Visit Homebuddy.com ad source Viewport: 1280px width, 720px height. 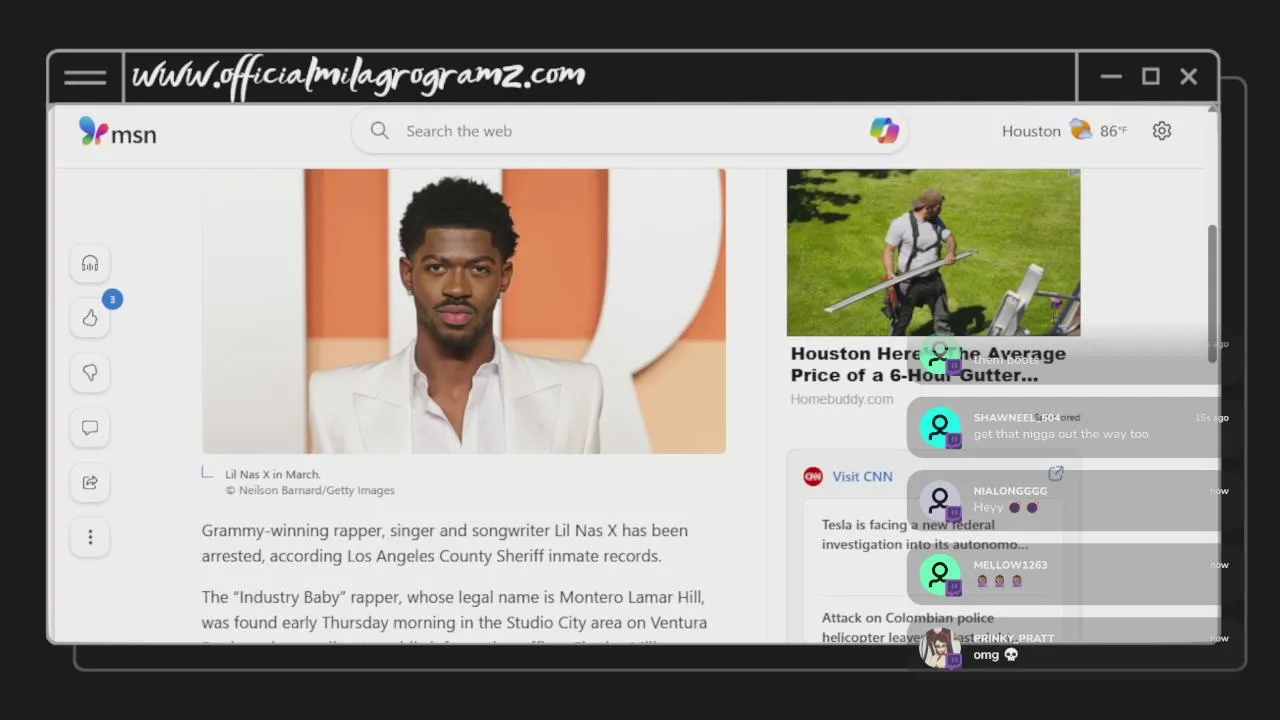[x=842, y=399]
